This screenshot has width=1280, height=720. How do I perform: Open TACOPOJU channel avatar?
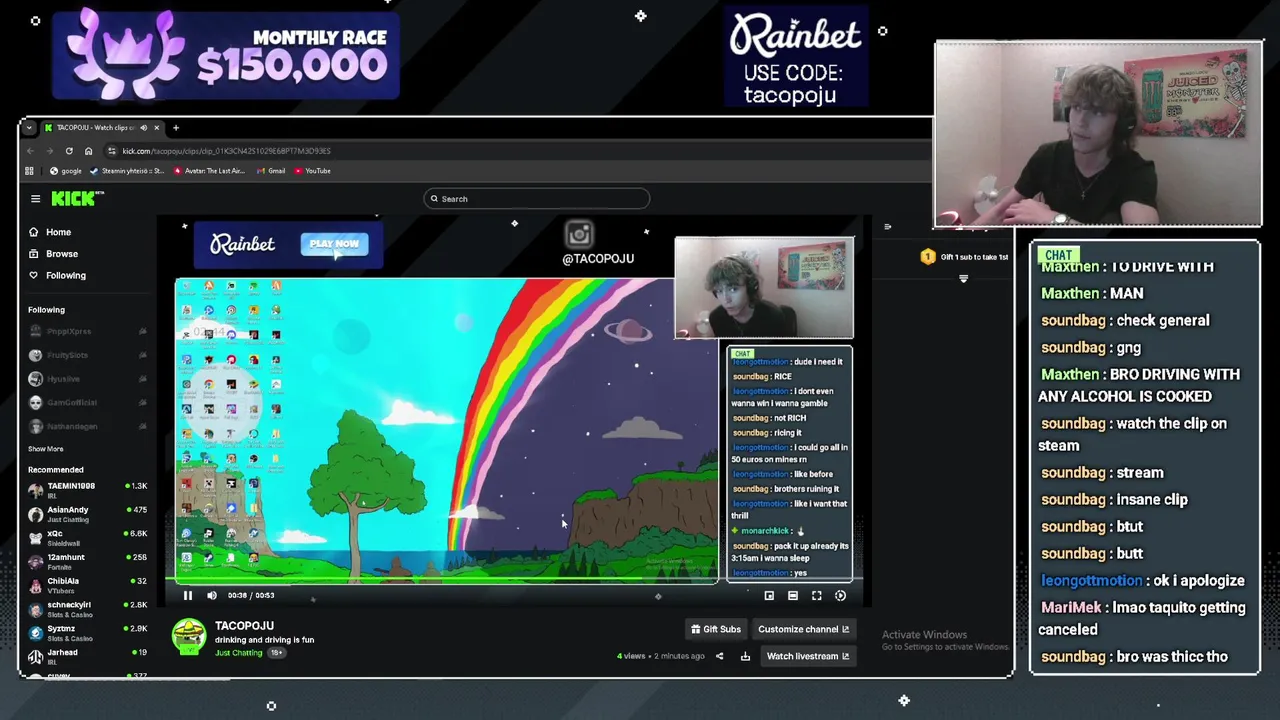click(189, 637)
